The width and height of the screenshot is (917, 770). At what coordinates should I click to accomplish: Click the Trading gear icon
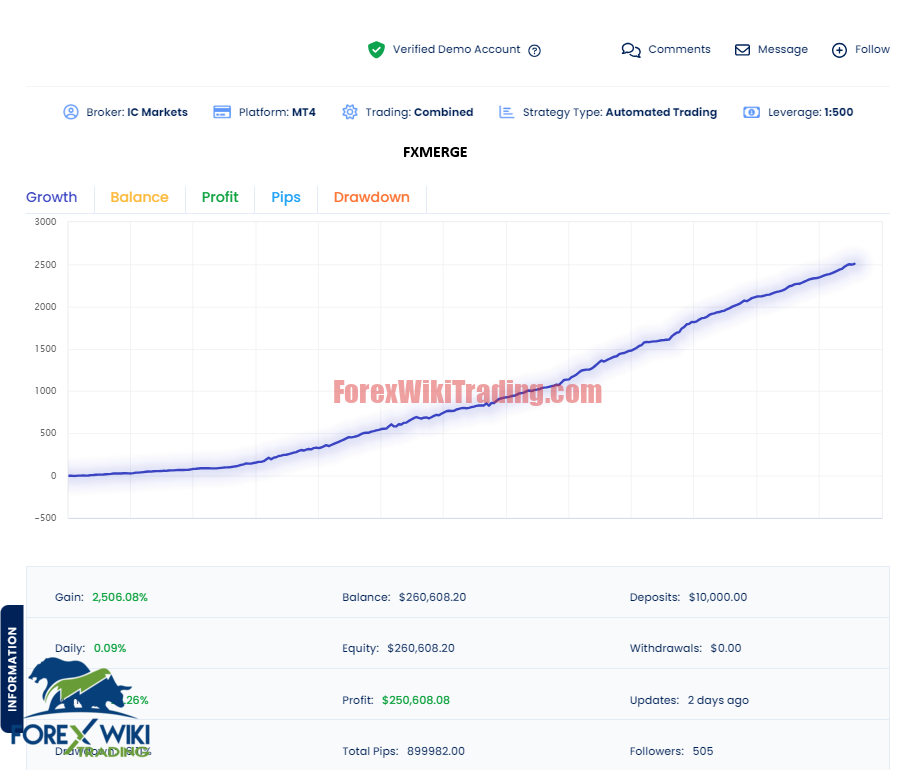pos(350,112)
